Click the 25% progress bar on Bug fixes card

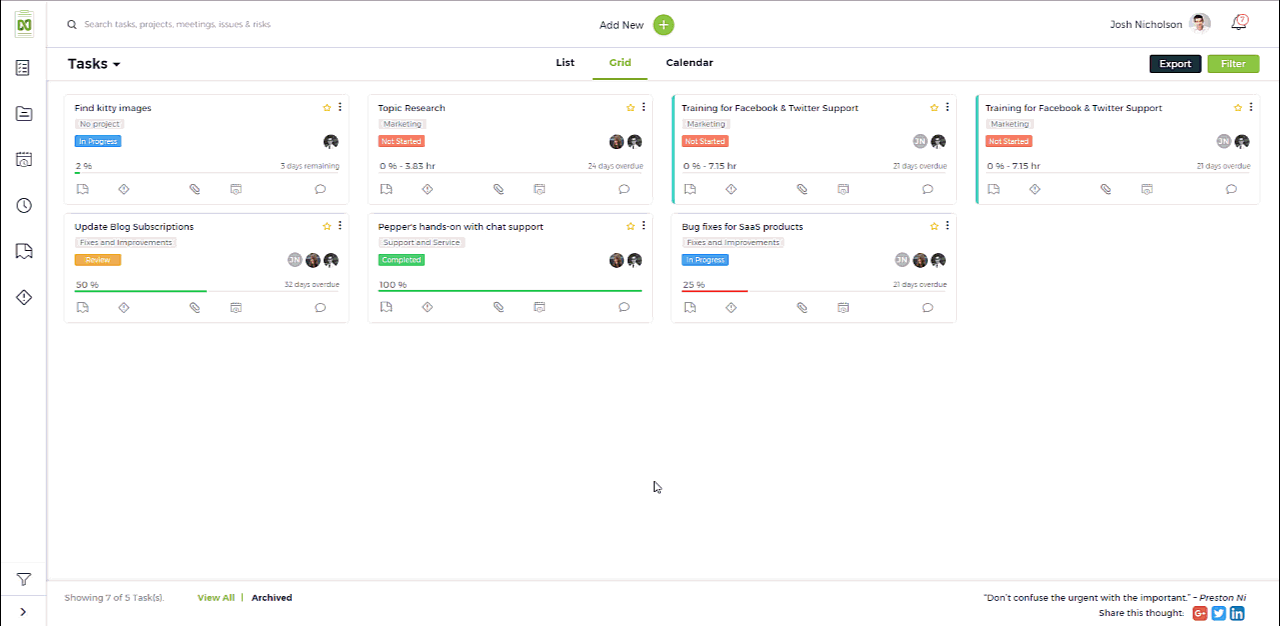(x=814, y=291)
